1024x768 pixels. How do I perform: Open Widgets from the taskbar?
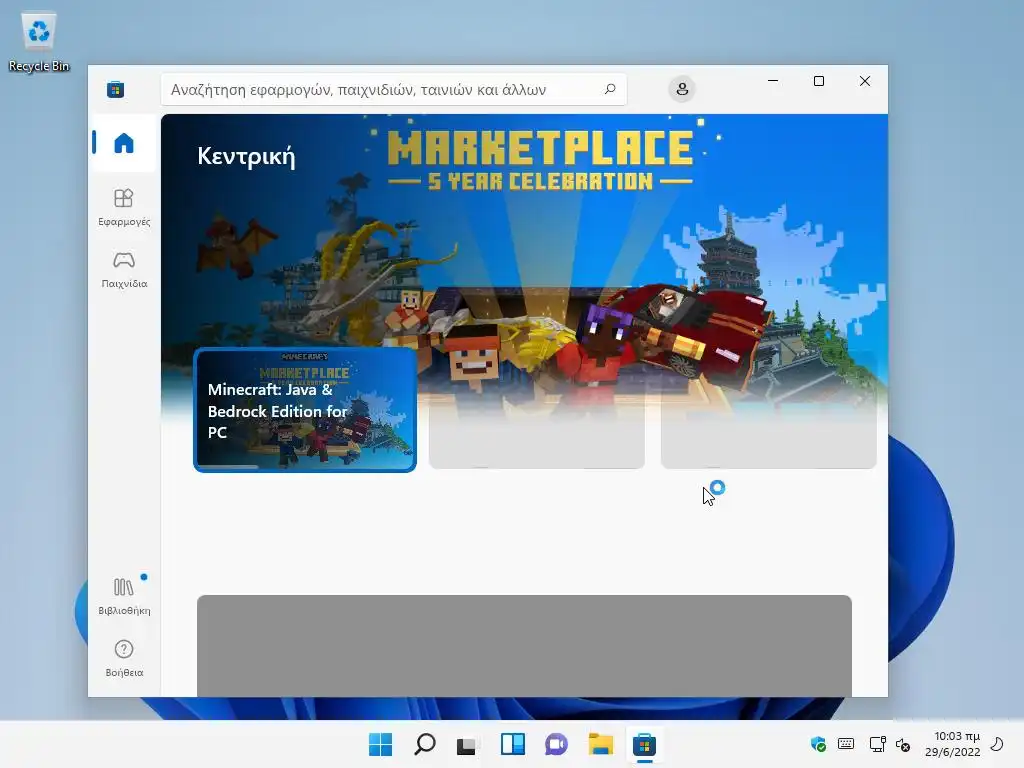(513, 744)
